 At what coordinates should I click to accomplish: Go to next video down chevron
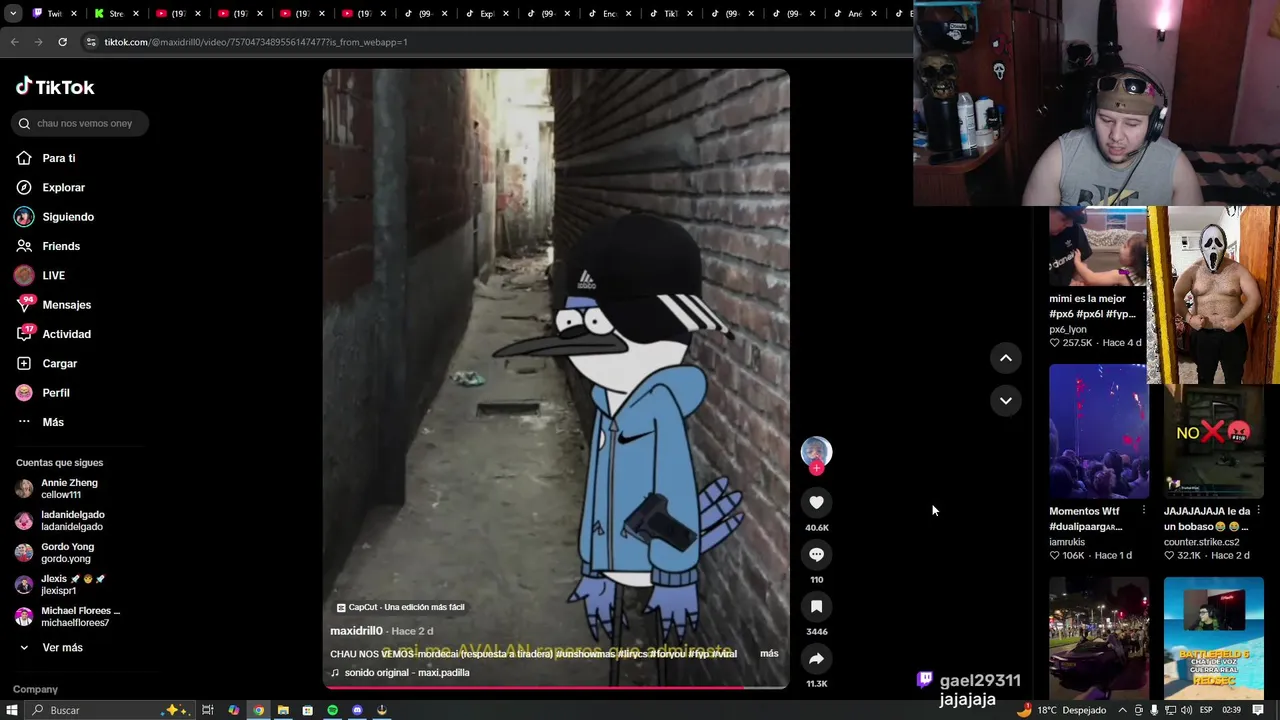click(x=1006, y=400)
